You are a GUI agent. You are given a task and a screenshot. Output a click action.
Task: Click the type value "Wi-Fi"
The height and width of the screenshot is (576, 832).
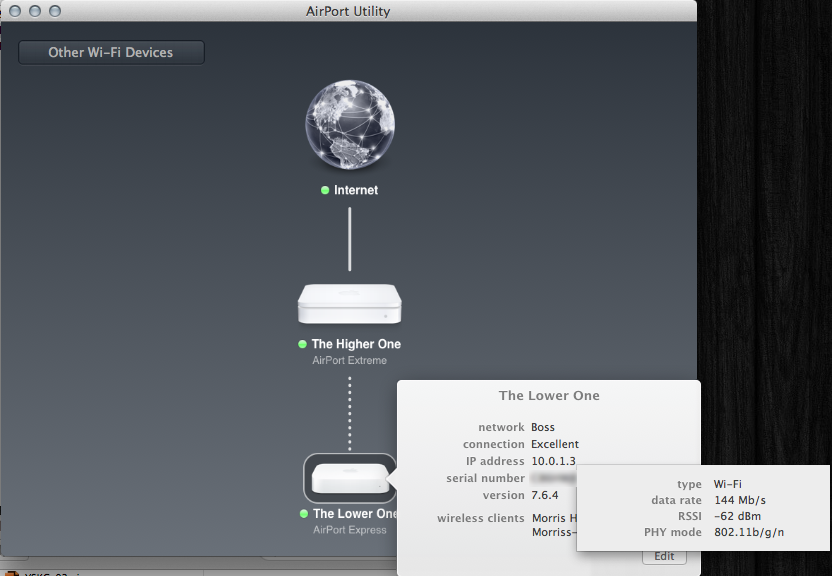(727, 484)
